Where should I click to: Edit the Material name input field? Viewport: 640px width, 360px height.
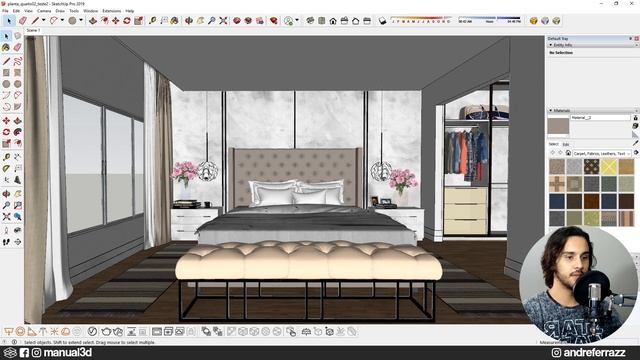600,118
